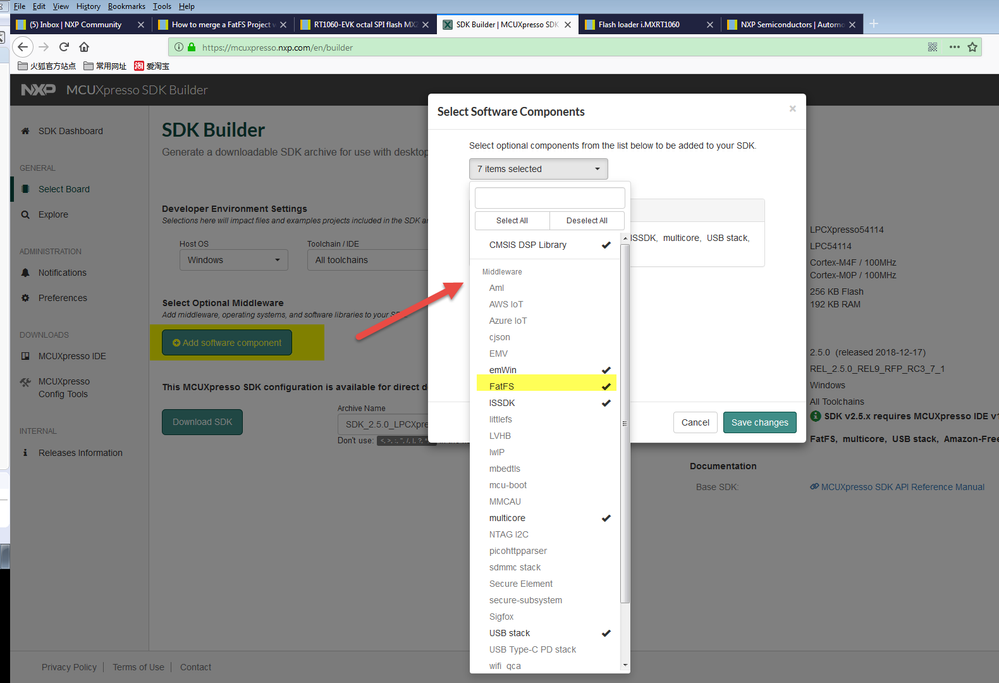Click the Releases Information info icon

[25, 453]
